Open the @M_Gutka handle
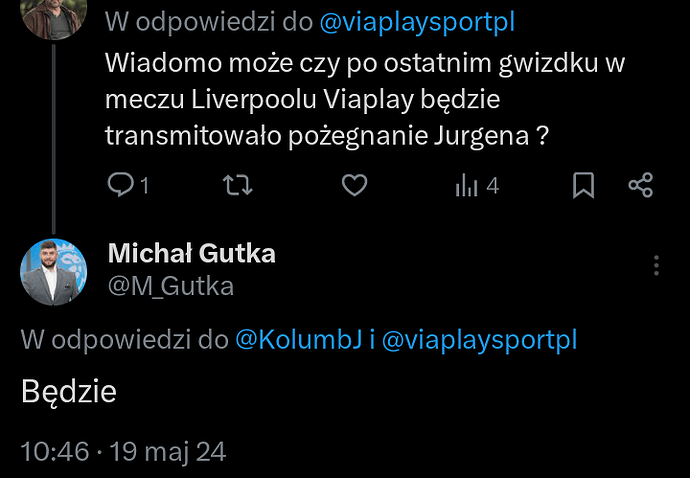Screen dimensions: 690x478 (x=171, y=287)
